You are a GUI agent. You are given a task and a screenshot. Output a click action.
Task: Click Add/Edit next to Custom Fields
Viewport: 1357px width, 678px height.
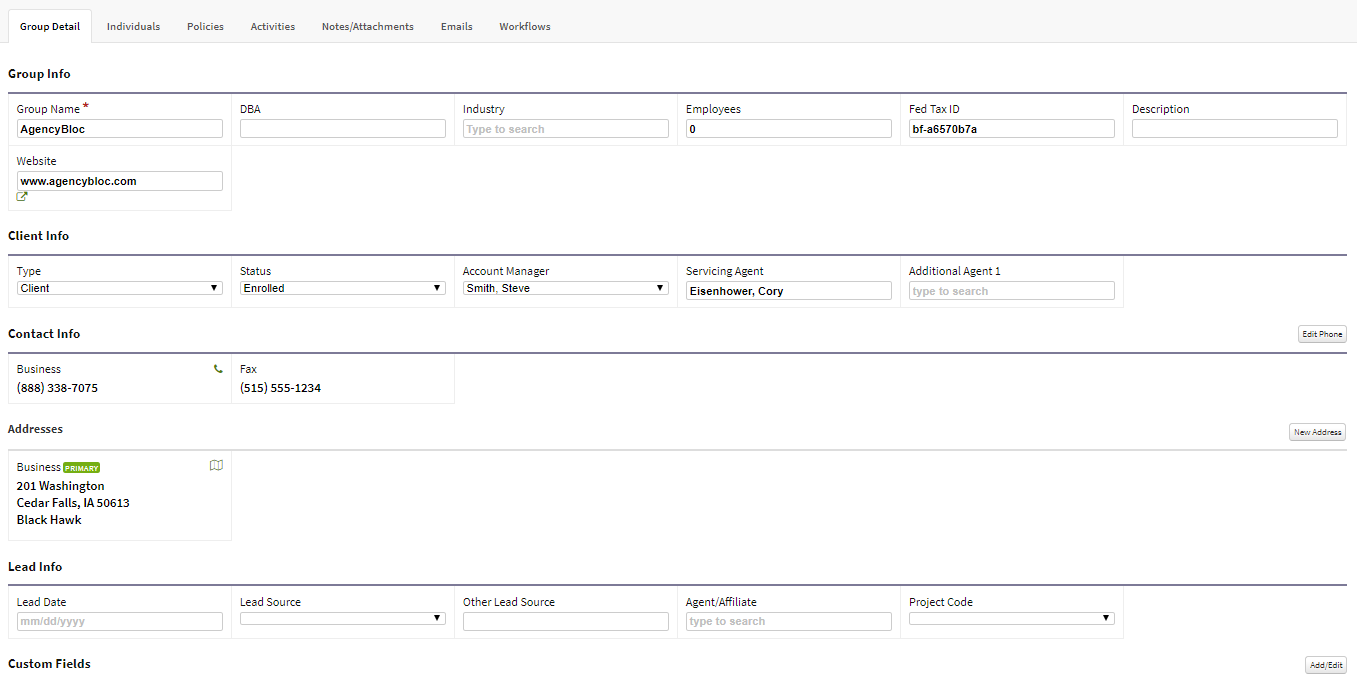1325,664
